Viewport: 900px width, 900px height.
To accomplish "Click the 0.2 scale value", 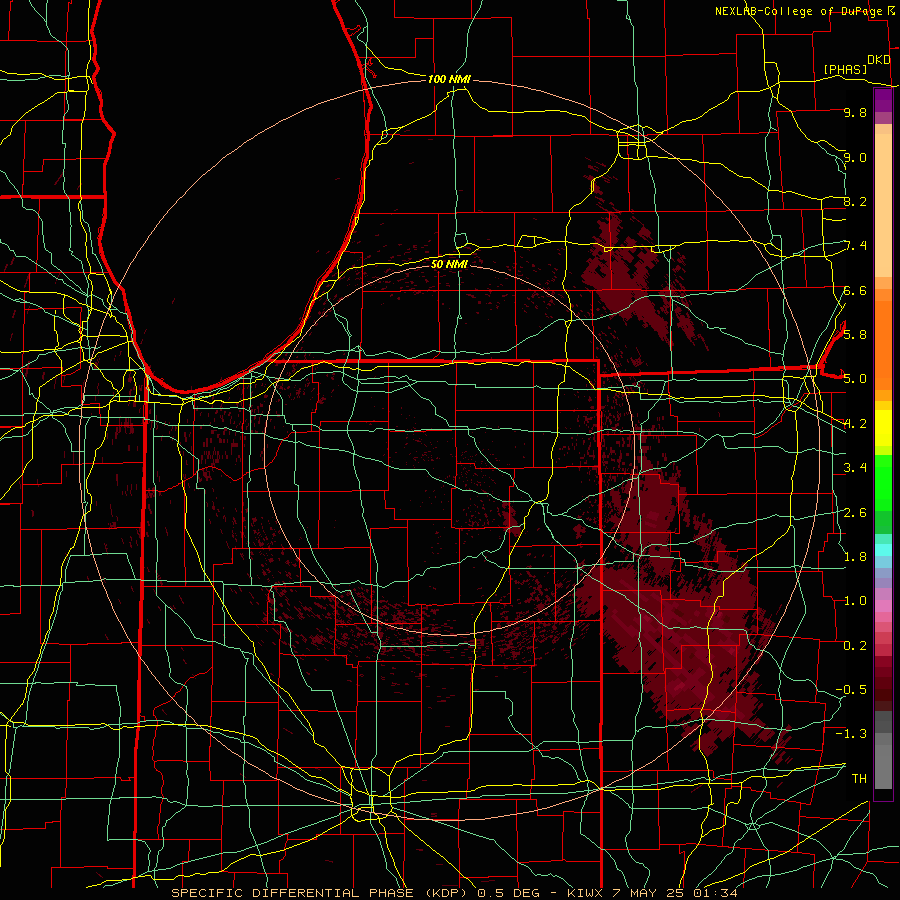I will (855, 646).
